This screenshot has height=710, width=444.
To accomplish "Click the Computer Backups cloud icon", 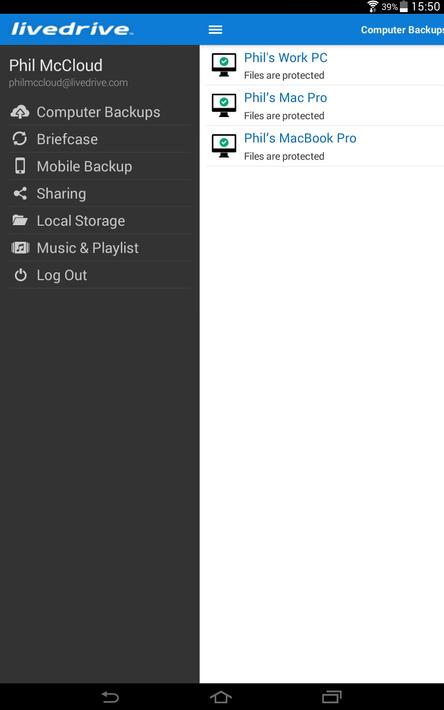I will 20,112.
